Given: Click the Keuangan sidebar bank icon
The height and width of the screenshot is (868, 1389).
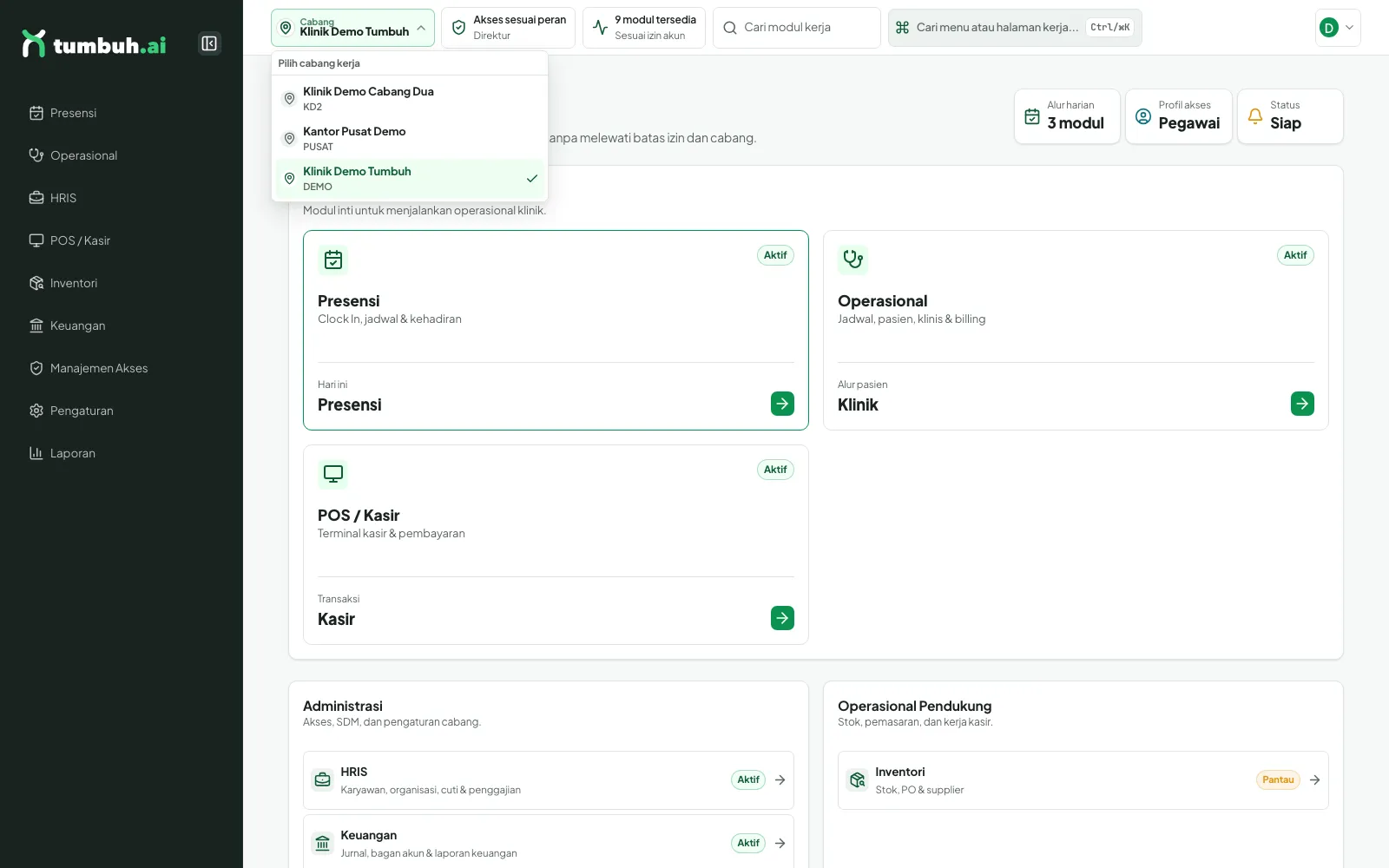Looking at the screenshot, I should pyautogui.click(x=36, y=325).
